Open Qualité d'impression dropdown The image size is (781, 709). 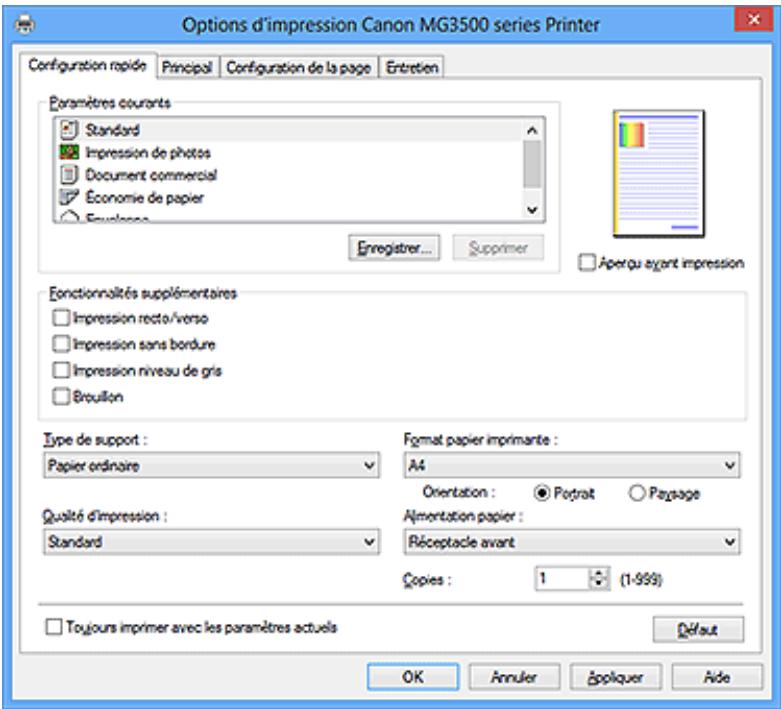[x=212, y=542]
